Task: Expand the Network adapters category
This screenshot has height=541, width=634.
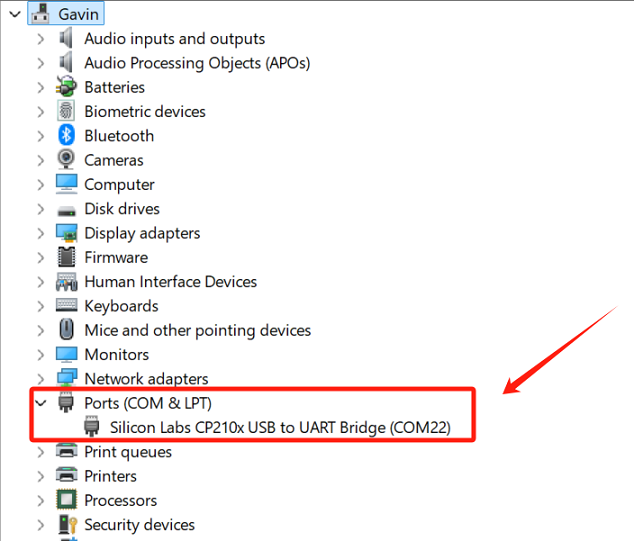Action: 40,379
